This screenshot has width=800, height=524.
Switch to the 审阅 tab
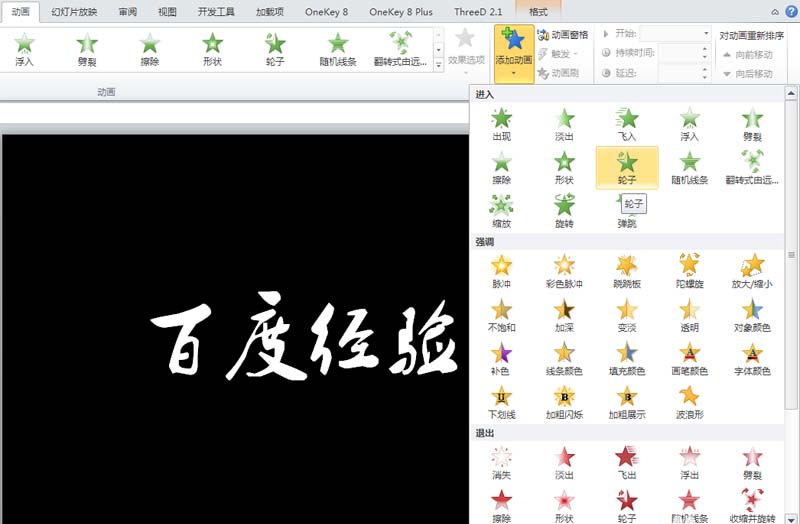[x=128, y=11]
